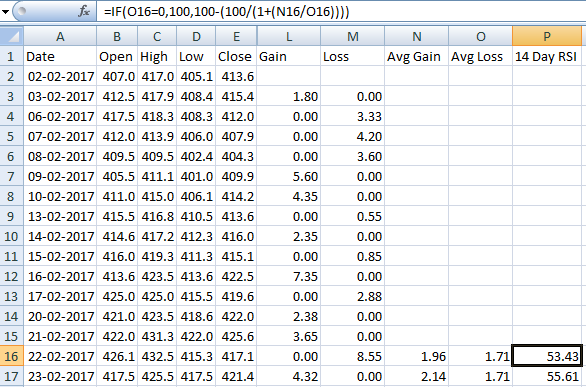Screen dimensions: 586x387
Task: Select column M header
Action: (352, 36)
